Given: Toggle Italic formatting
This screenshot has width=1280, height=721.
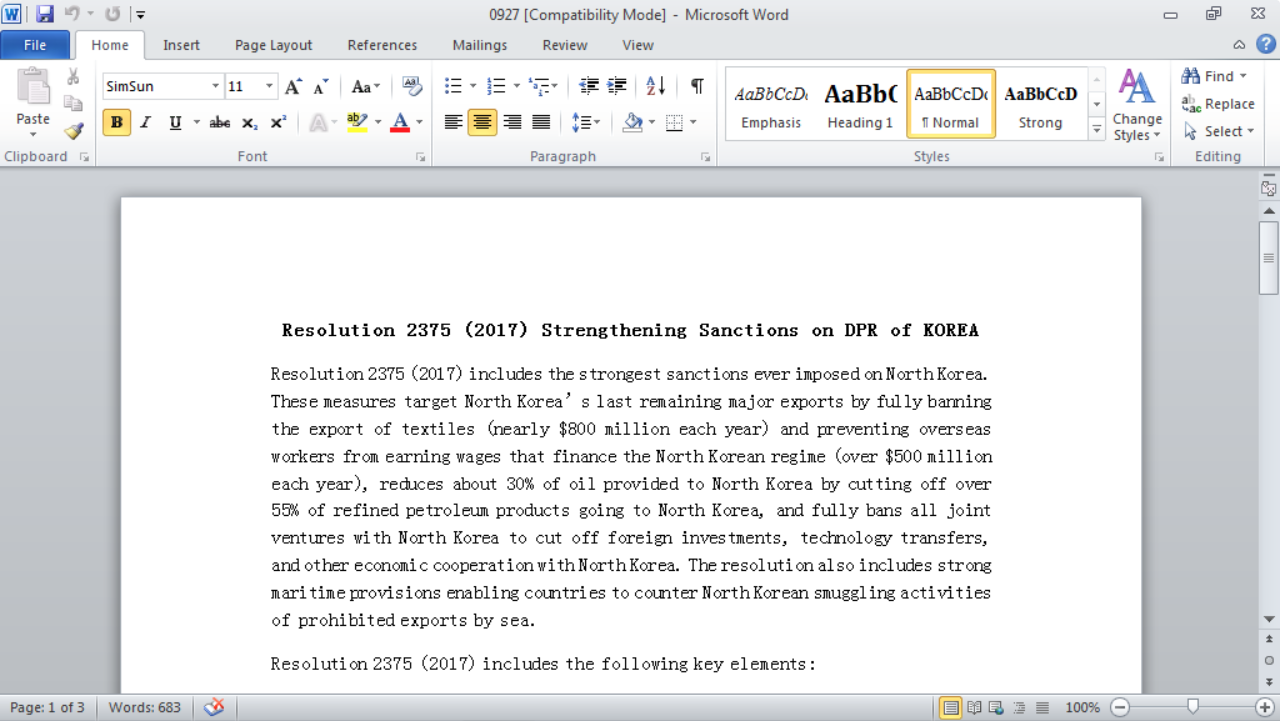Looking at the screenshot, I should pos(146,122).
